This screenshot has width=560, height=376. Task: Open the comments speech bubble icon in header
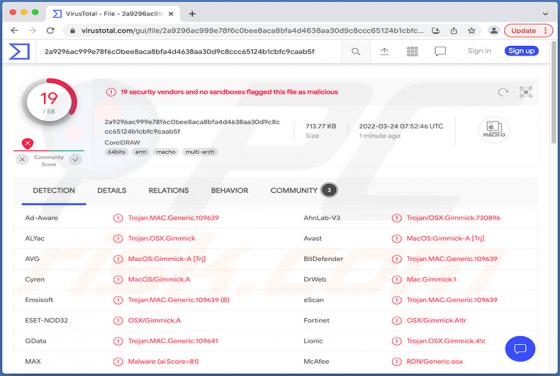click(440, 51)
